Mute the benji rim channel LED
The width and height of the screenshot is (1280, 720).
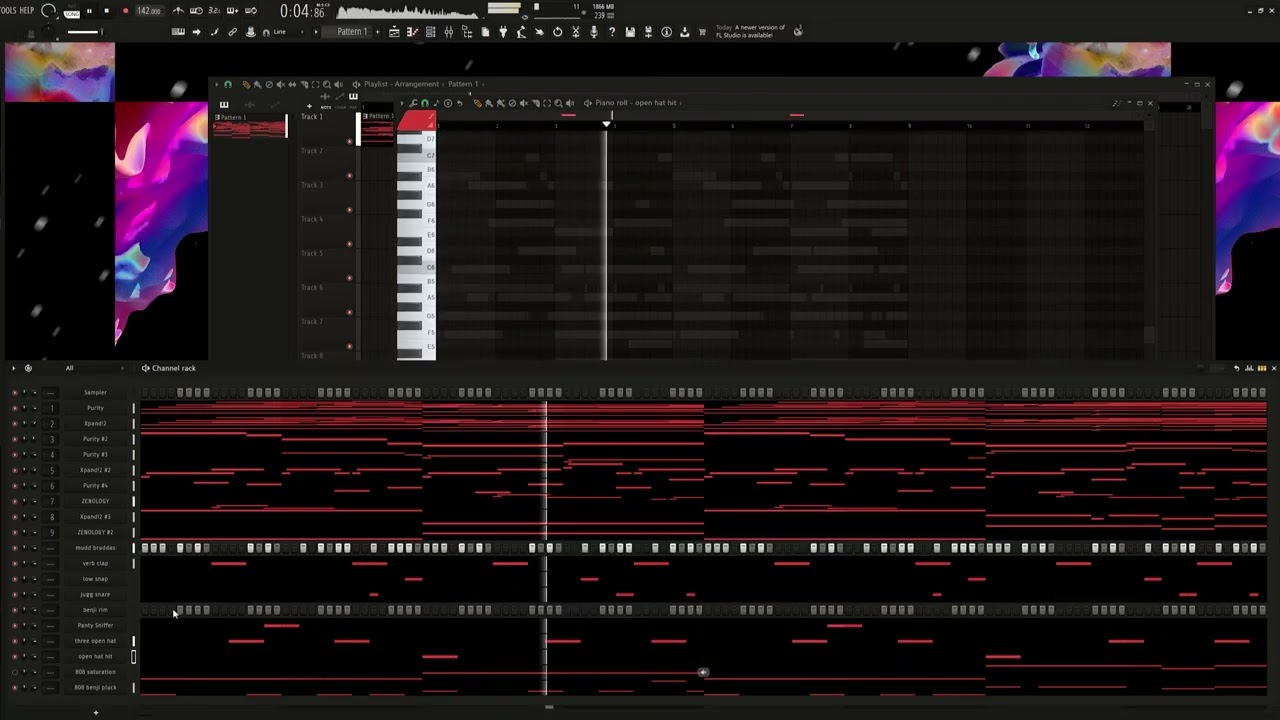pos(14,610)
